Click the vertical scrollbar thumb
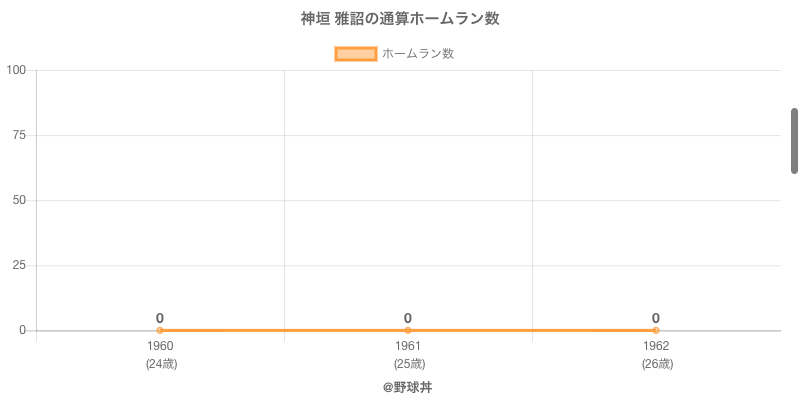The width and height of the screenshot is (800, 400). click(x=794, y=140)
